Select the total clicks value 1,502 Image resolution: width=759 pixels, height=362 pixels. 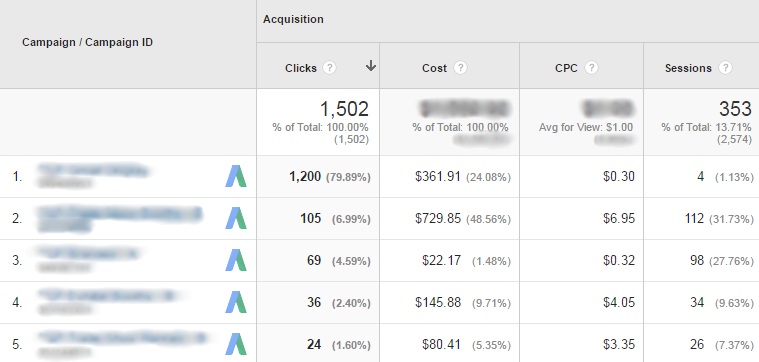pyautogui.click(x=344, y=109)
